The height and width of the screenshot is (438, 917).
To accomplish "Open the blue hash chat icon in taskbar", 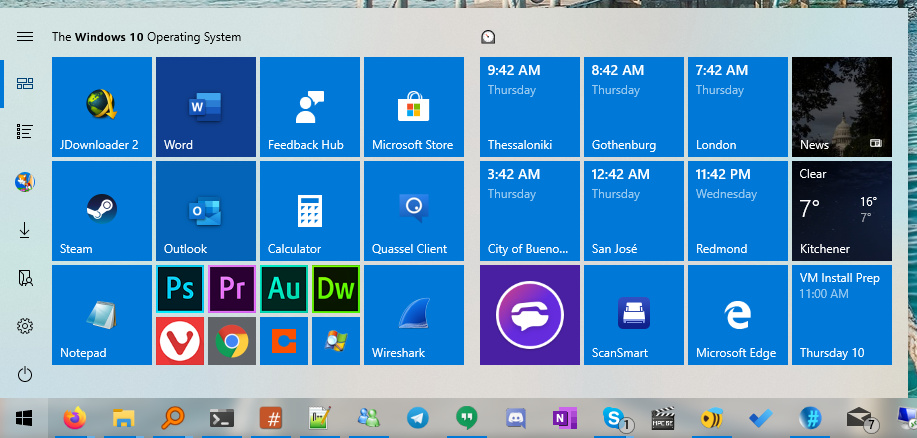I will pos(811,418).
